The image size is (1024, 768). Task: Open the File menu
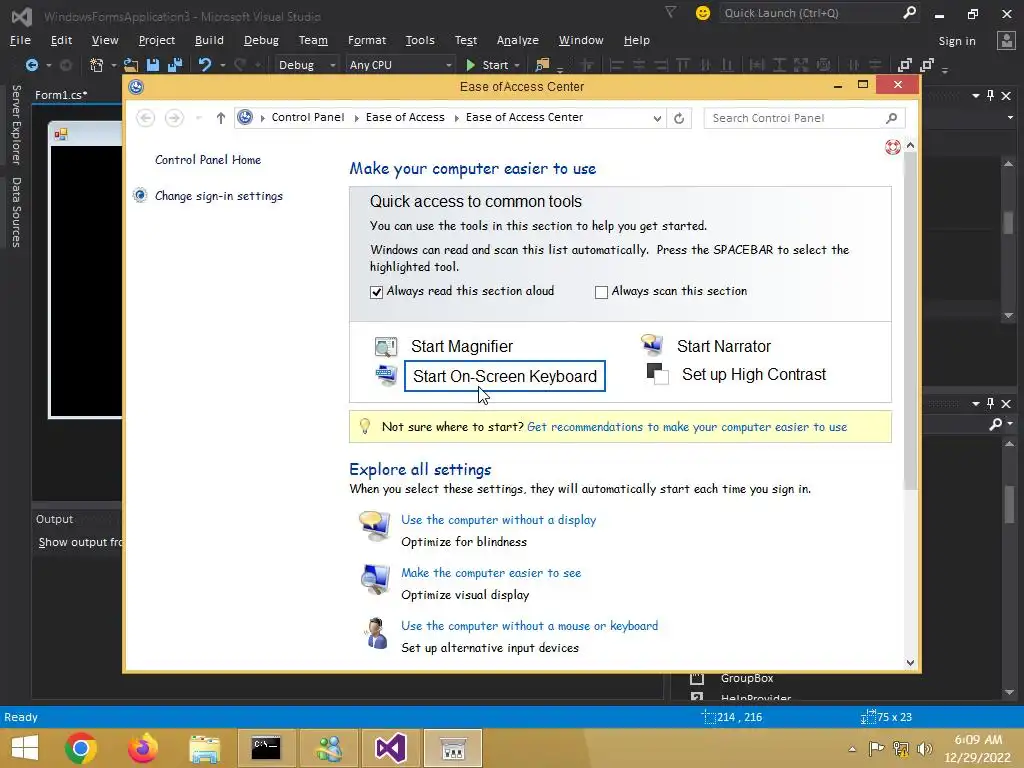(x=20, y=40)
